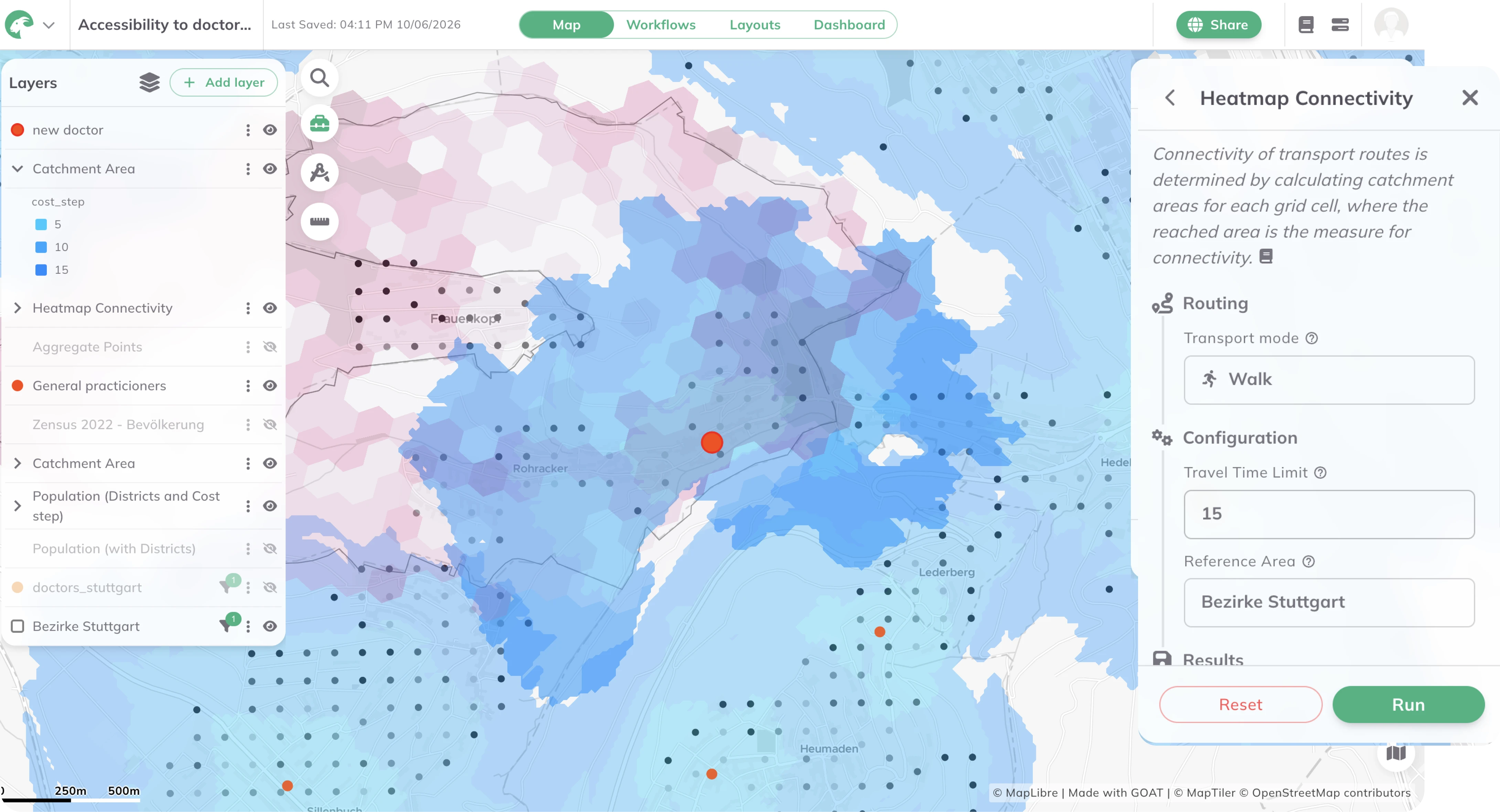The image size is (1500, 812).
Task: Click the stacked layers icon in Layers header
Action: point(149,83)
